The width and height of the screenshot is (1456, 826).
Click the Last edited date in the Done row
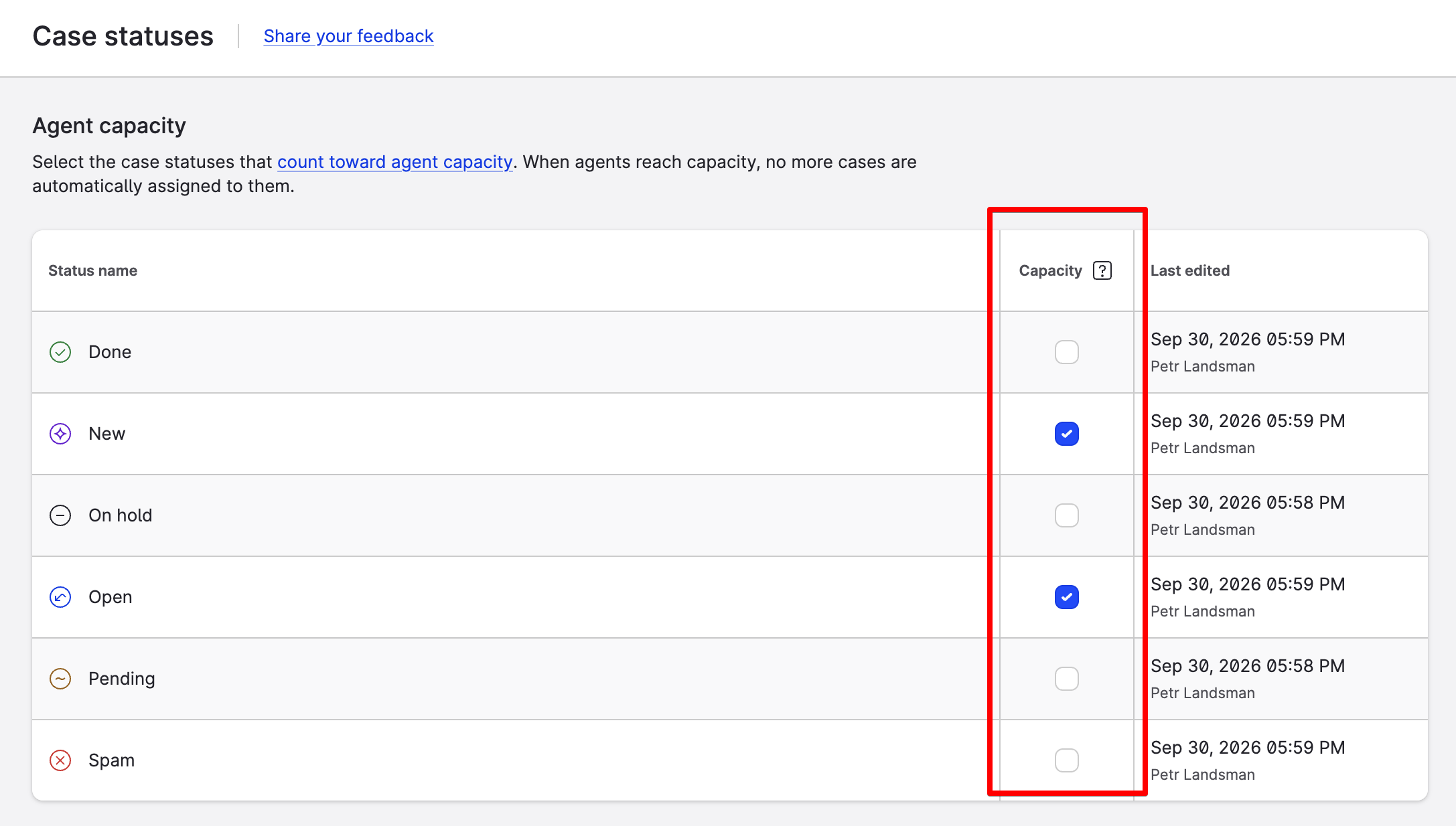click(1248, 339)
